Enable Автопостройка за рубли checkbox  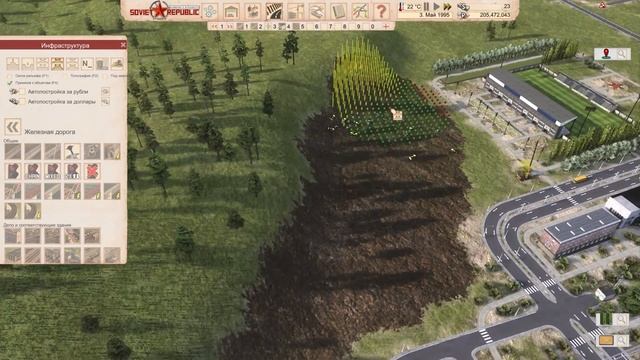22,92
